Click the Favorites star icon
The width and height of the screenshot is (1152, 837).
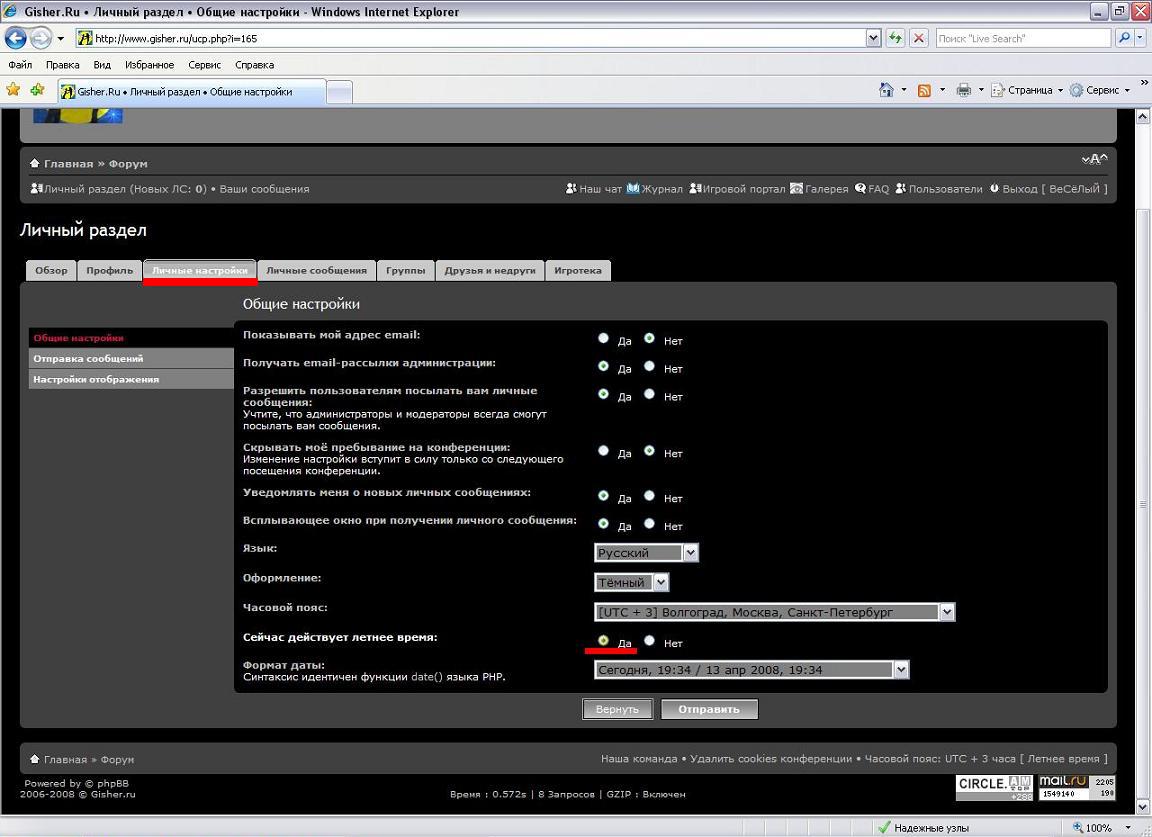pyautogui.click(x=13, y=90)
